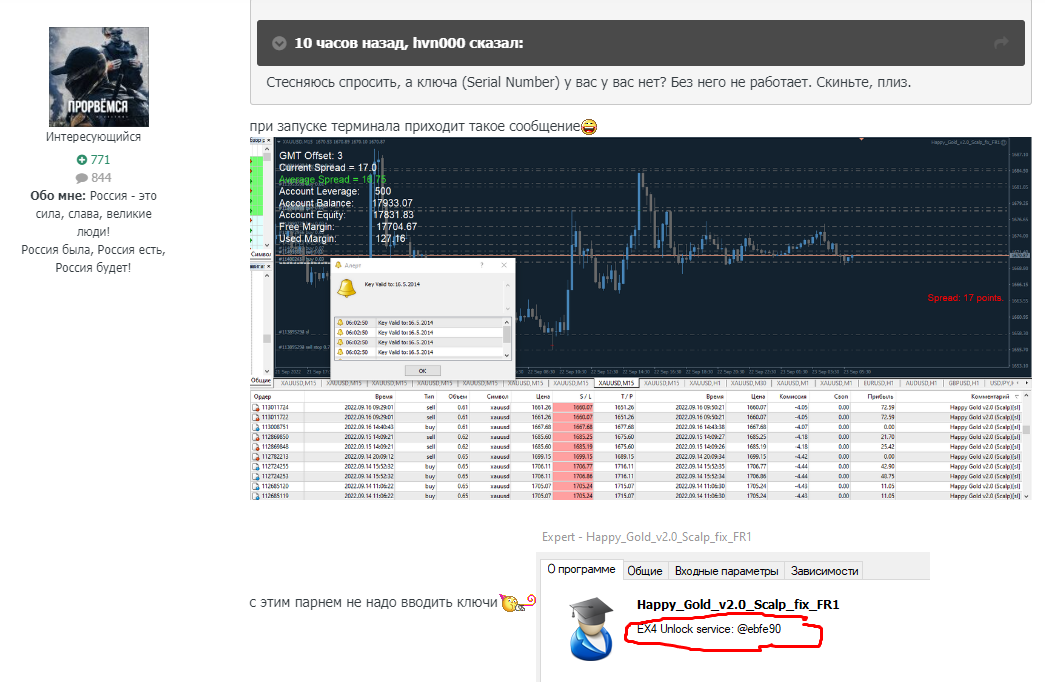
Task: Click the text EX4 Unlock service: @ebfe90
Action: point(708,629)
